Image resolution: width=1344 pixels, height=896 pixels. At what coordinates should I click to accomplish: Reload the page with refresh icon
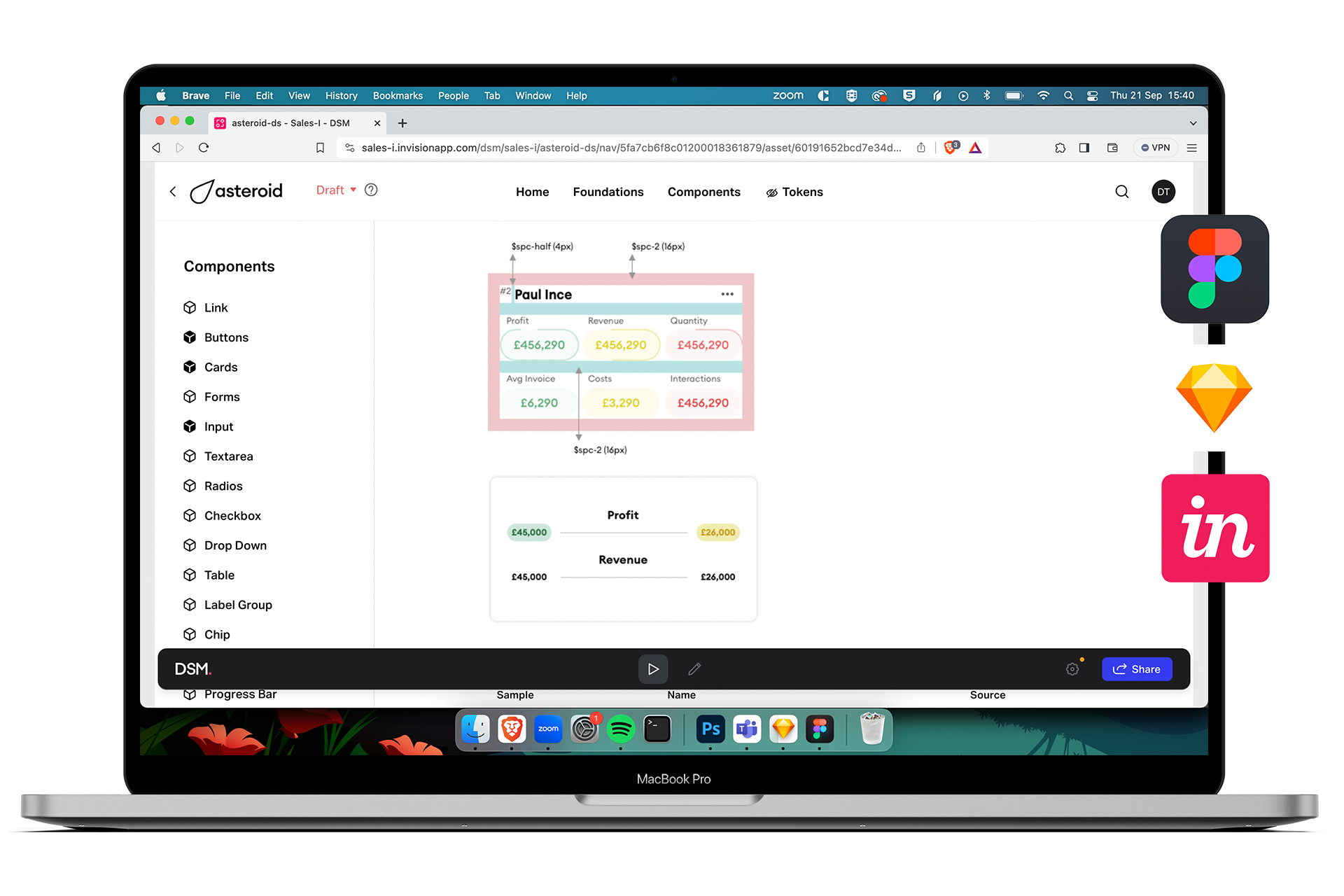coord(204,148)
